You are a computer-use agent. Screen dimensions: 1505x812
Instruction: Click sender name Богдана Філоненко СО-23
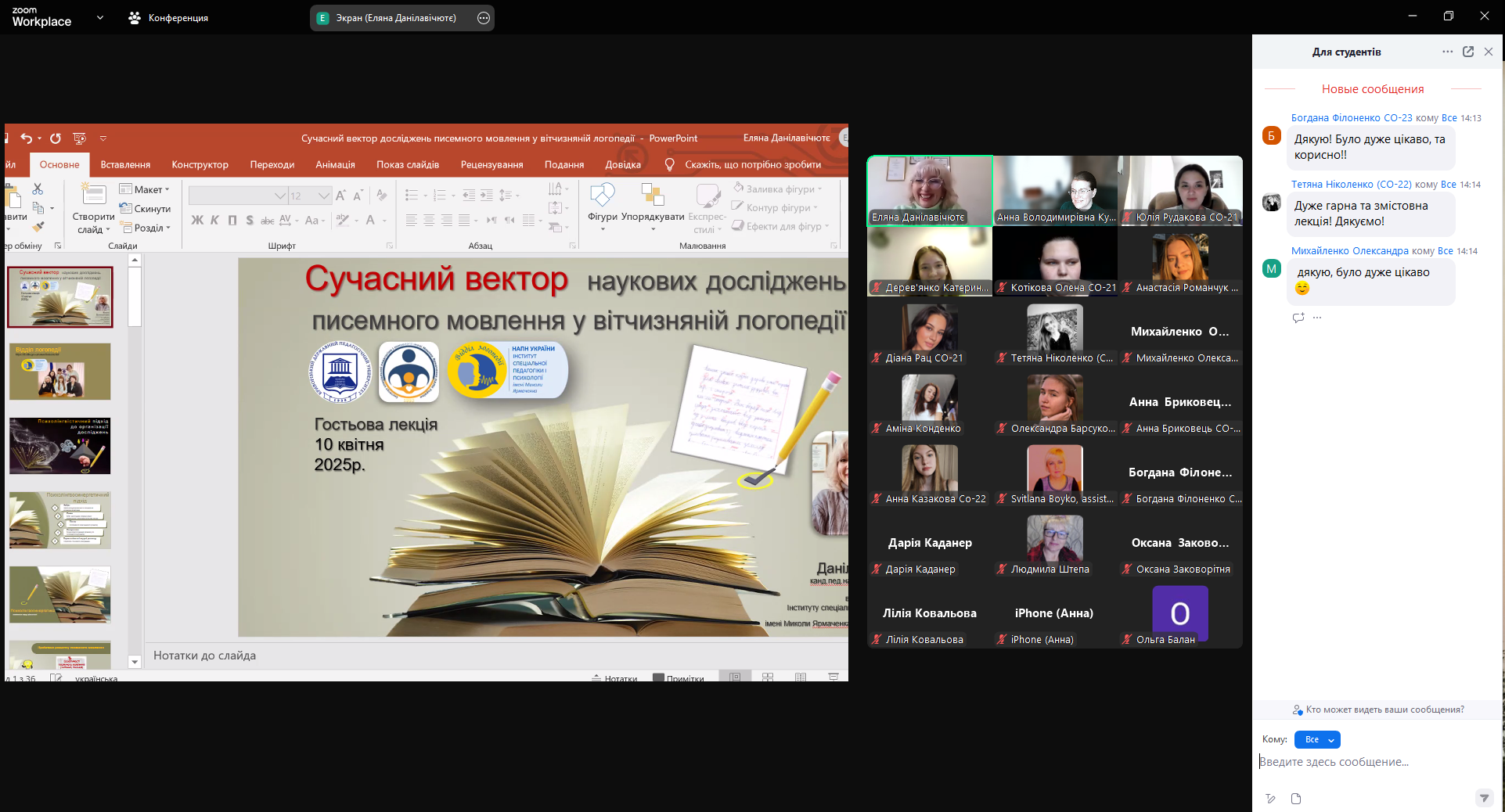(1351, 118)
